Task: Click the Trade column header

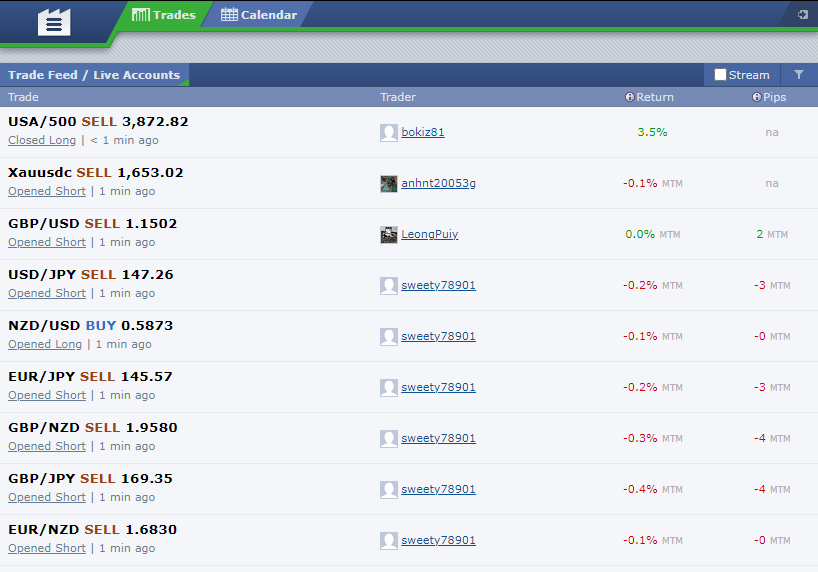Action: click(23, 97)
